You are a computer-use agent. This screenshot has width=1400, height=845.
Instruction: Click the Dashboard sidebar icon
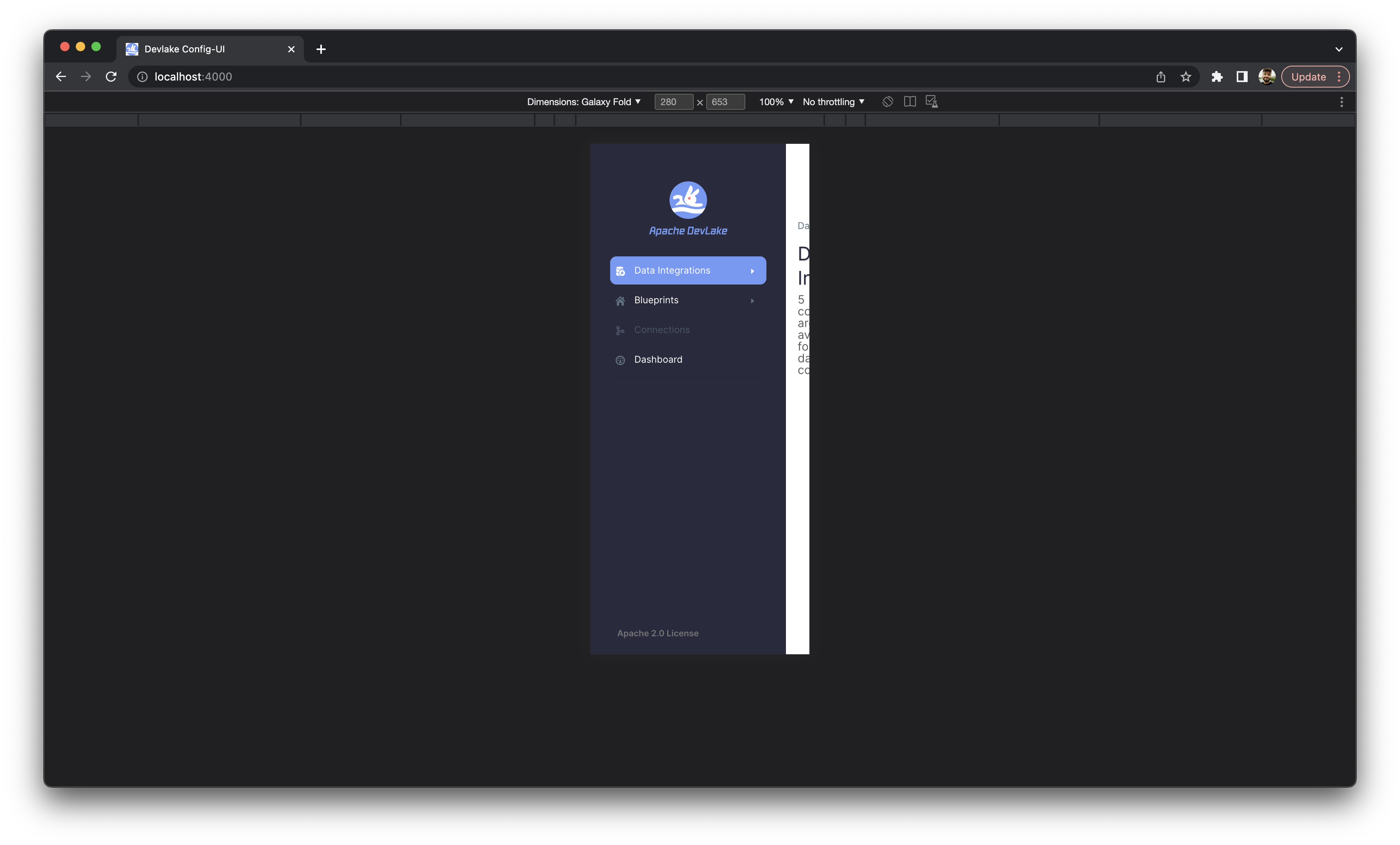pos(620,360)
